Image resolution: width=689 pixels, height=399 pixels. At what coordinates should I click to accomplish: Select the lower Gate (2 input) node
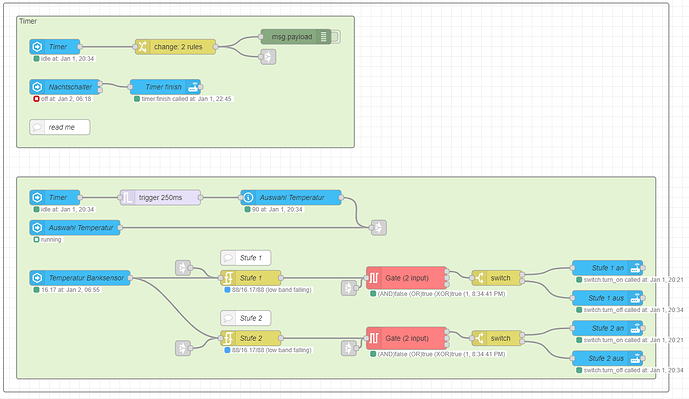[407, 338]
